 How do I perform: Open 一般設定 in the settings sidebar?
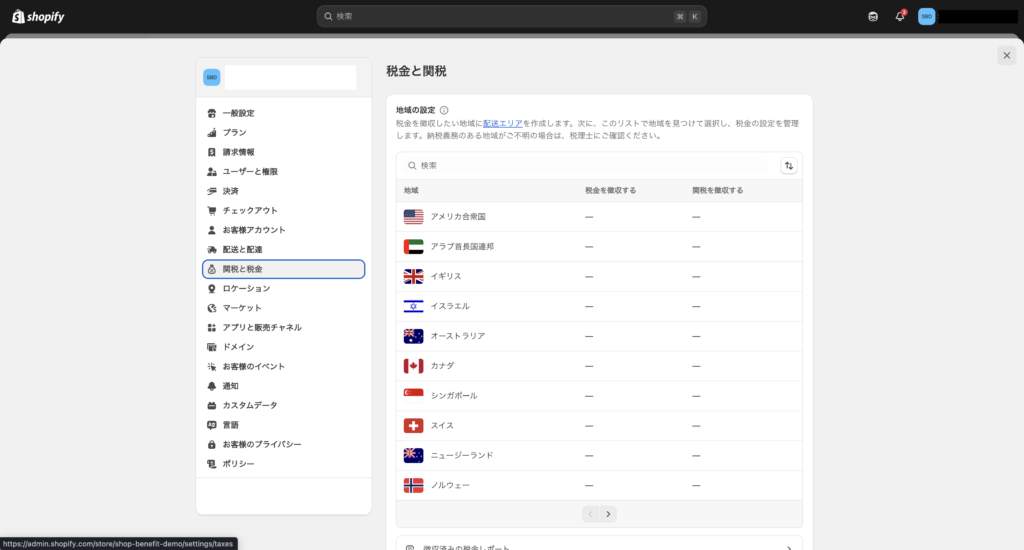(283, 113)
